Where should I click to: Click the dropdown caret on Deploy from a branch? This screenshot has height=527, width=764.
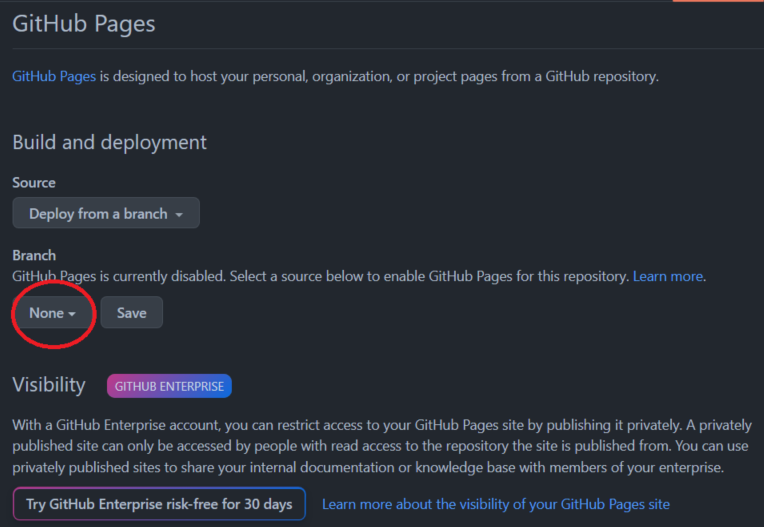pyautogui.click(x=179, y=214)
